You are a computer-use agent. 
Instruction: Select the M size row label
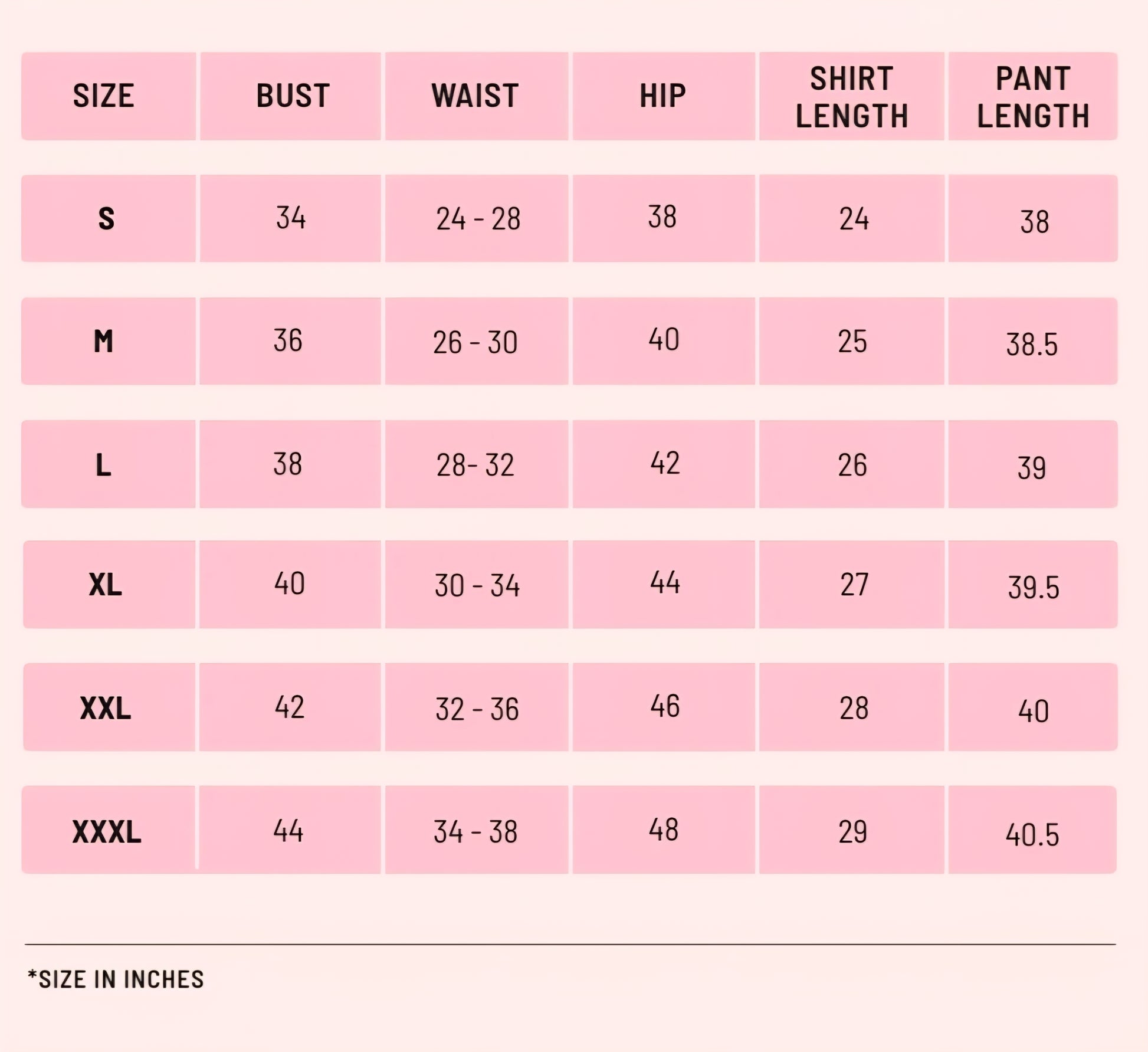click(x=109, y=341)
